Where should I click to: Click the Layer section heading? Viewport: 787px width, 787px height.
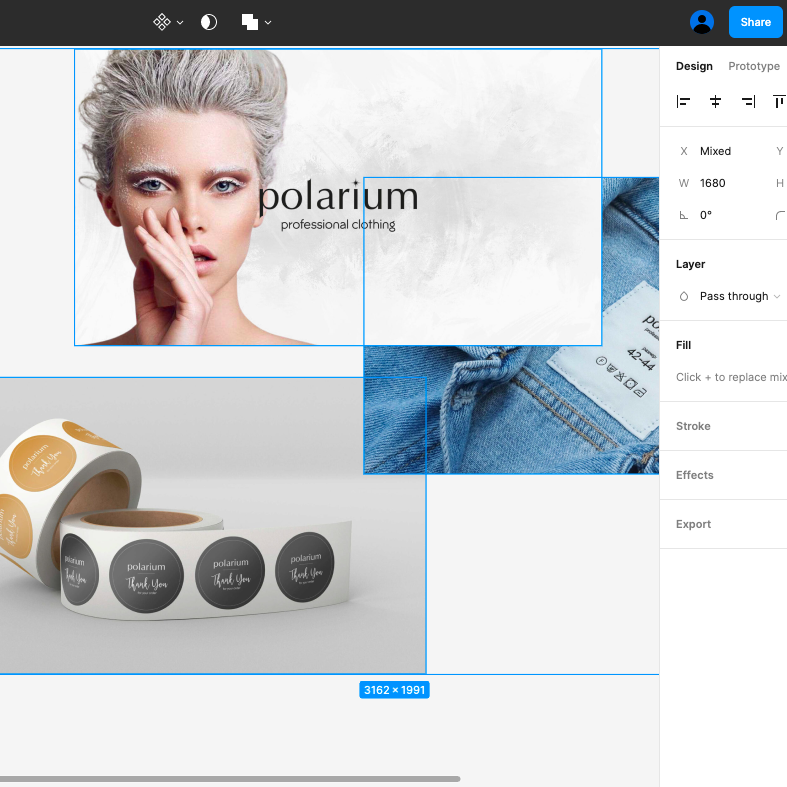click(690, 264)
